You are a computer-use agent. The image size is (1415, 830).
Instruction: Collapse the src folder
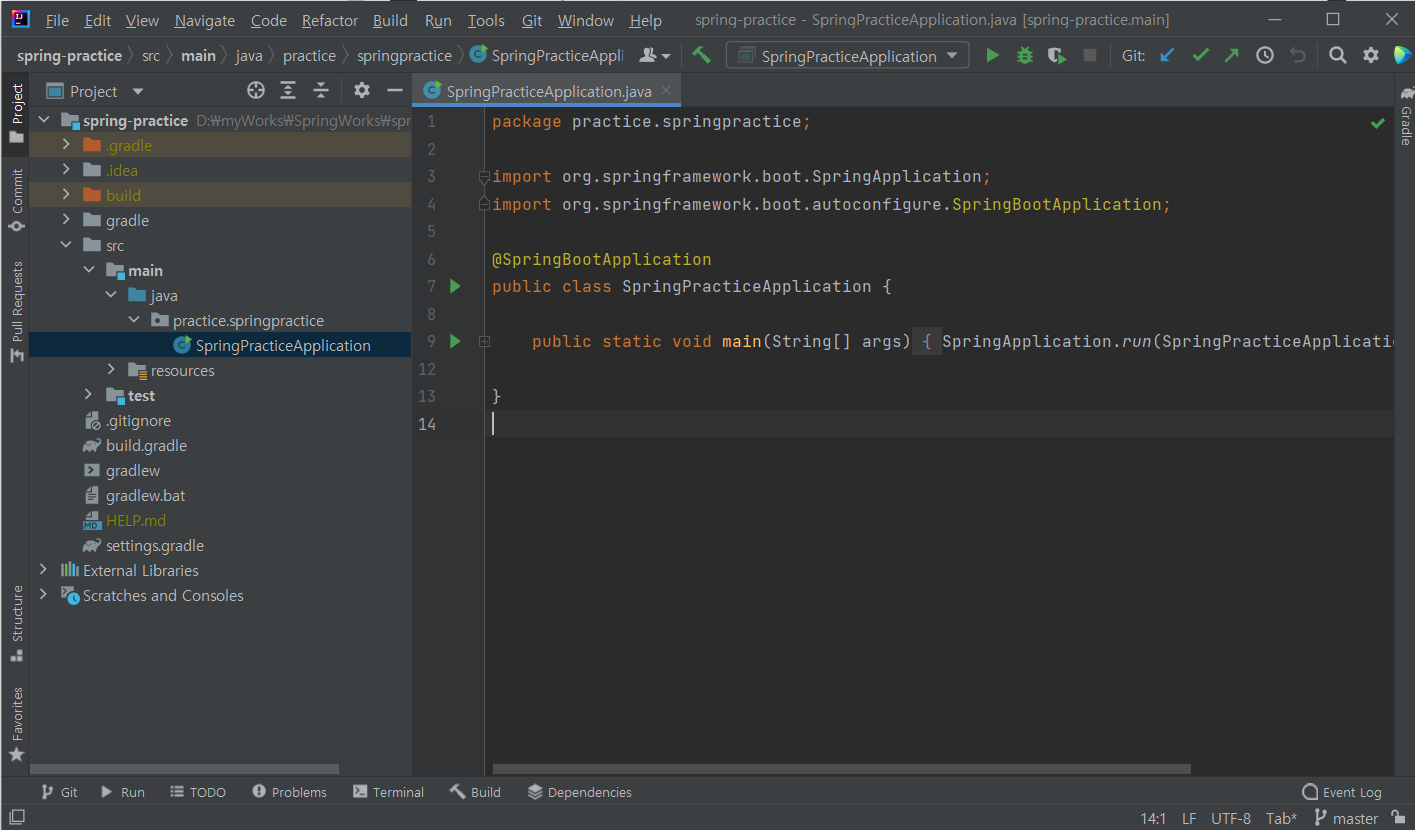click(x=66, y=245)
